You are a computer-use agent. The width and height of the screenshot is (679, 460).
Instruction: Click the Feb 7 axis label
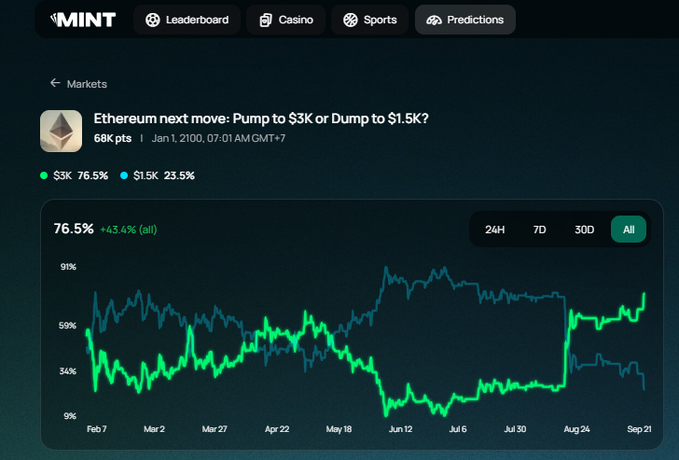coord(97,429)
